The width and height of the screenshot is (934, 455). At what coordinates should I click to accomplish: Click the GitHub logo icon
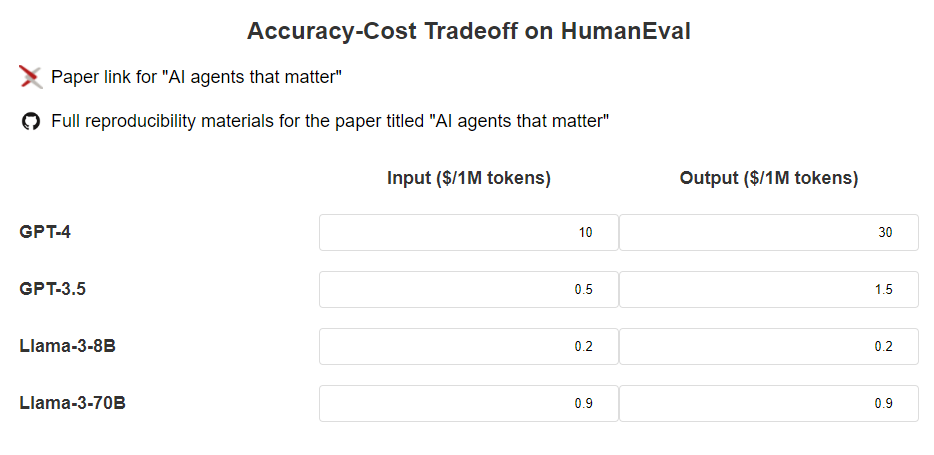(x=31, y=122)
